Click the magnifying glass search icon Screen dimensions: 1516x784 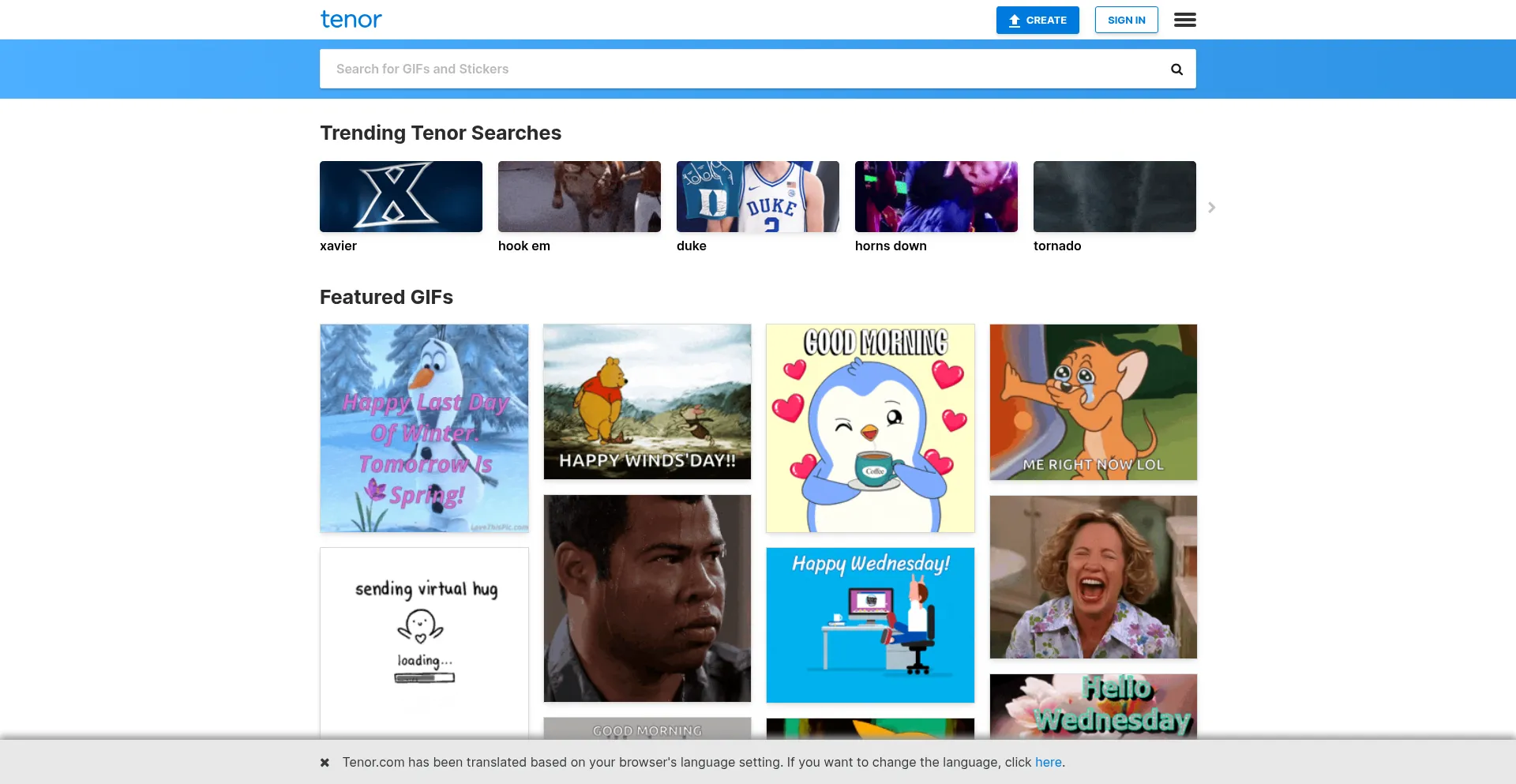(1176, 69)
